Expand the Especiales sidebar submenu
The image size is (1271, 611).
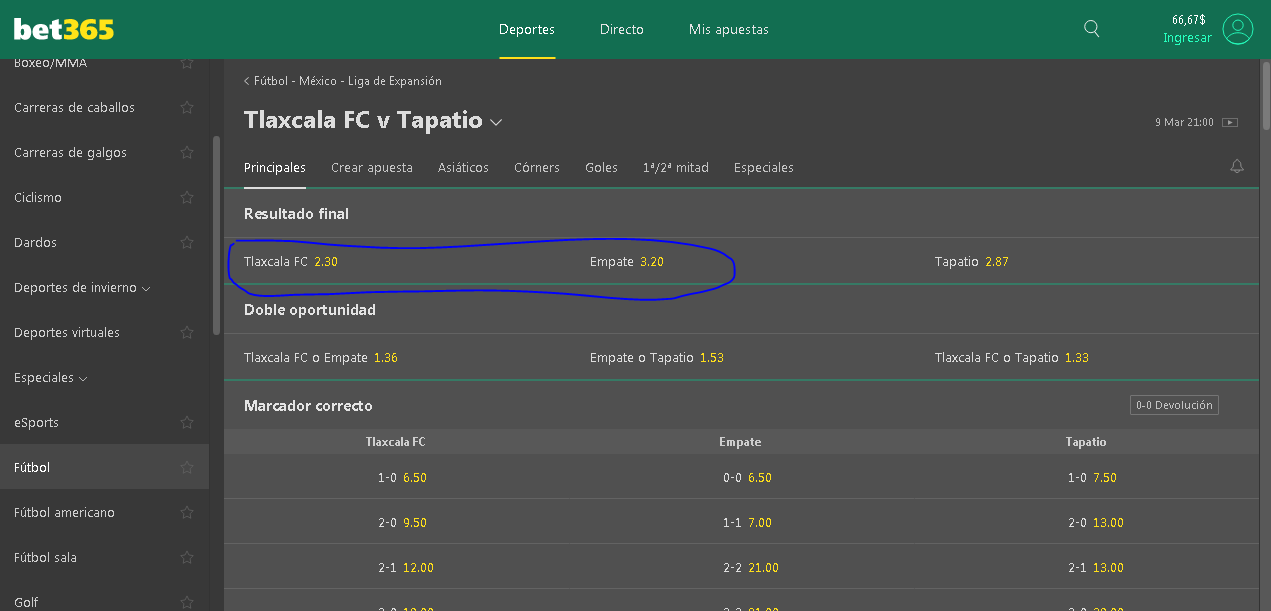click(83, 378)
